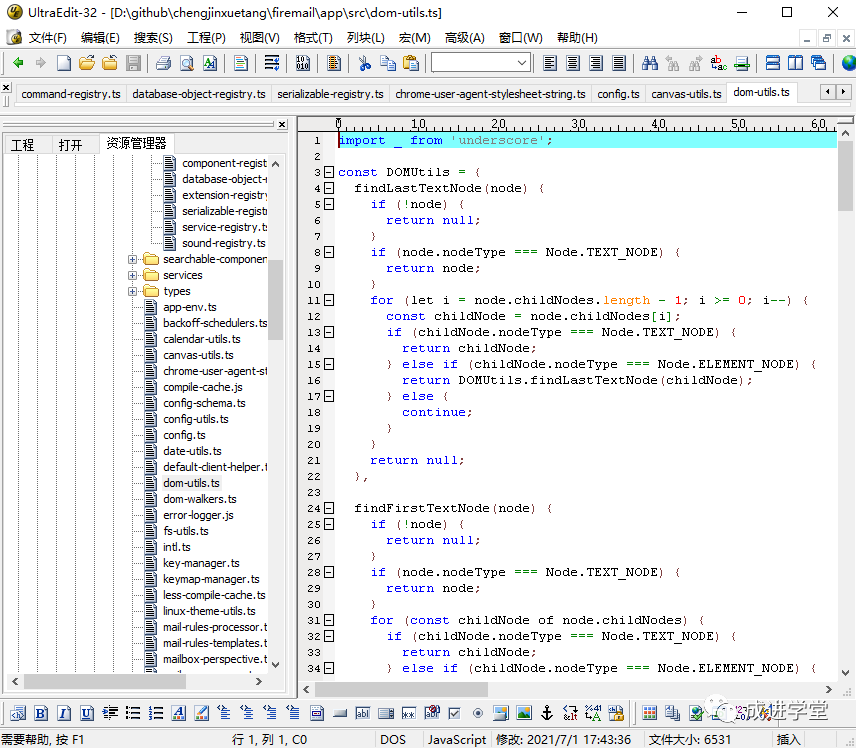Viewport: 856px width, 748px height.
Task: Collapse code fold at line 31
Action: (x=329, y=620)
